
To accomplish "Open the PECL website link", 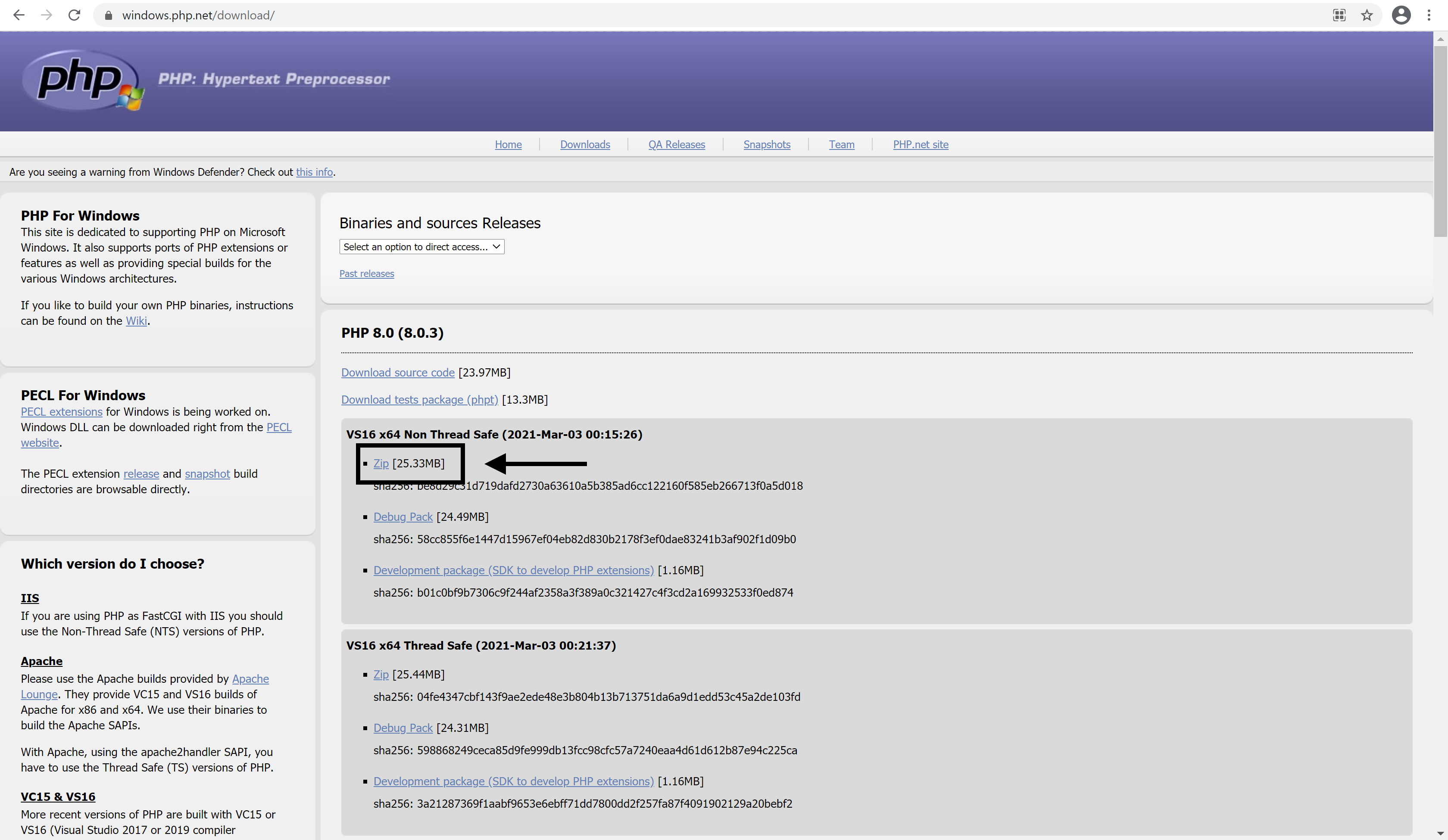I will tap(279, 427).
